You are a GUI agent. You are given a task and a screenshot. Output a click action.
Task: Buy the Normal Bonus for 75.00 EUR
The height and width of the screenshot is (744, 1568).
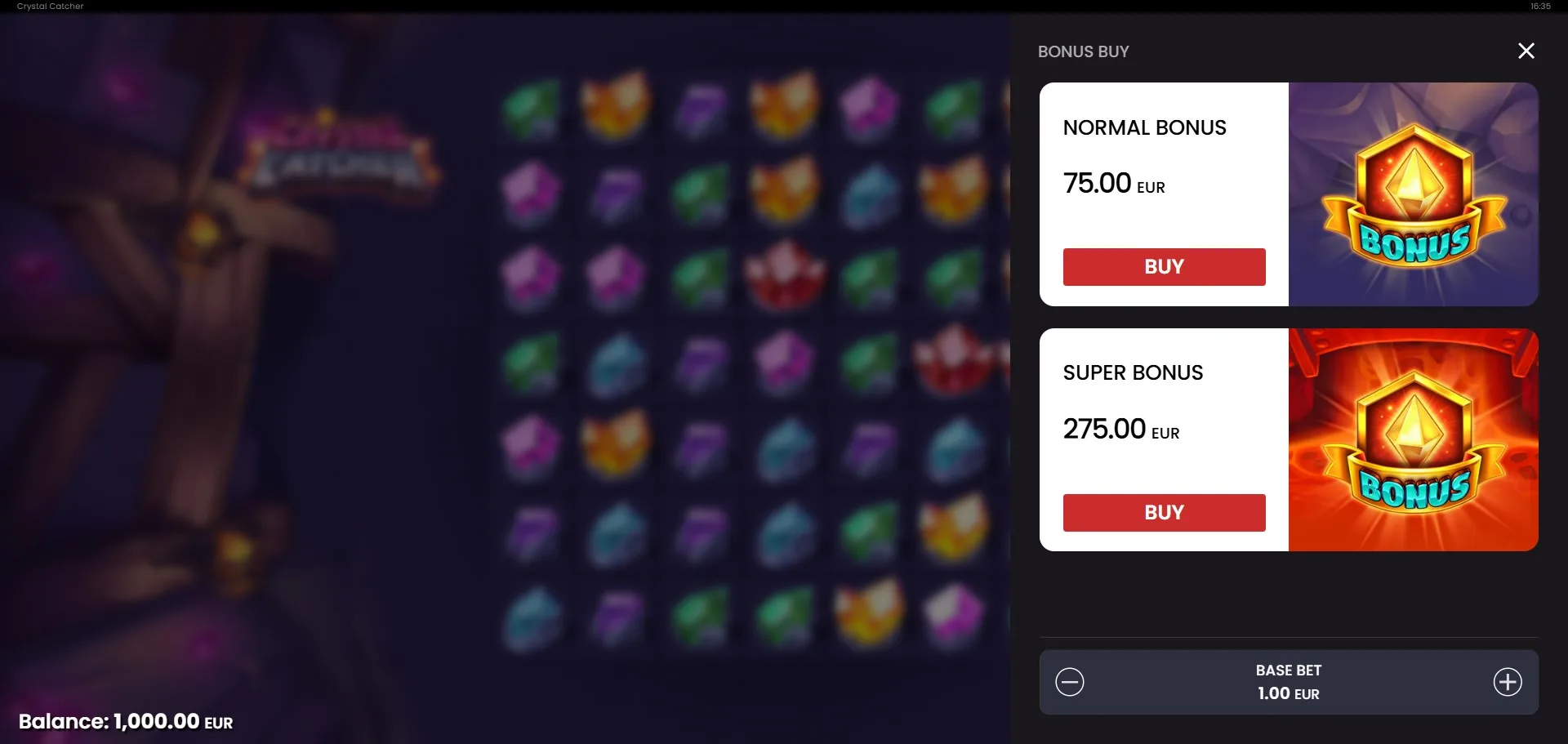[x=1164, y=267]
